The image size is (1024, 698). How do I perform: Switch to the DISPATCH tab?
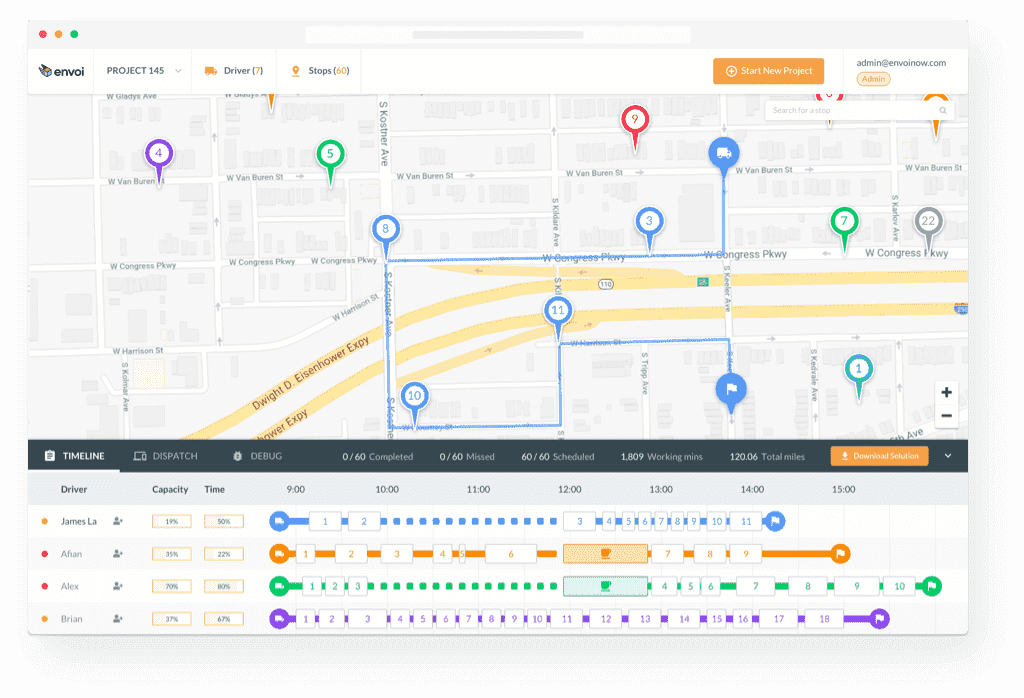coord(166,456)
